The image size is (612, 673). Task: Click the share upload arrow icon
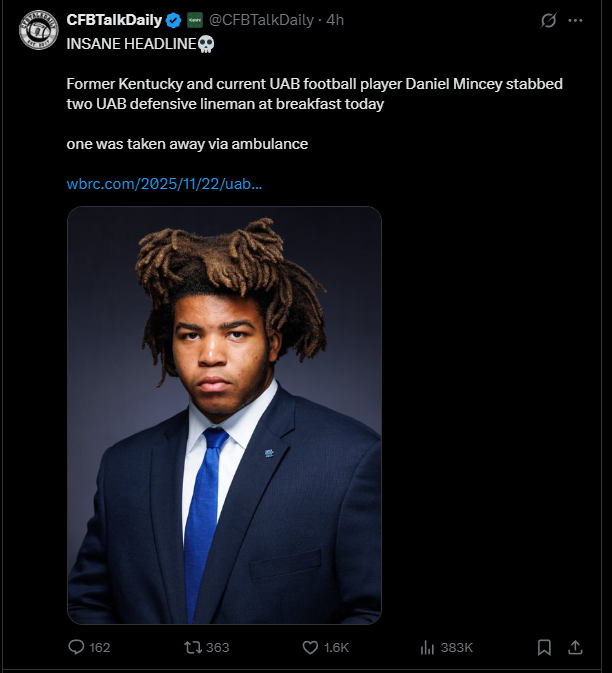click(x=575, y=647)
